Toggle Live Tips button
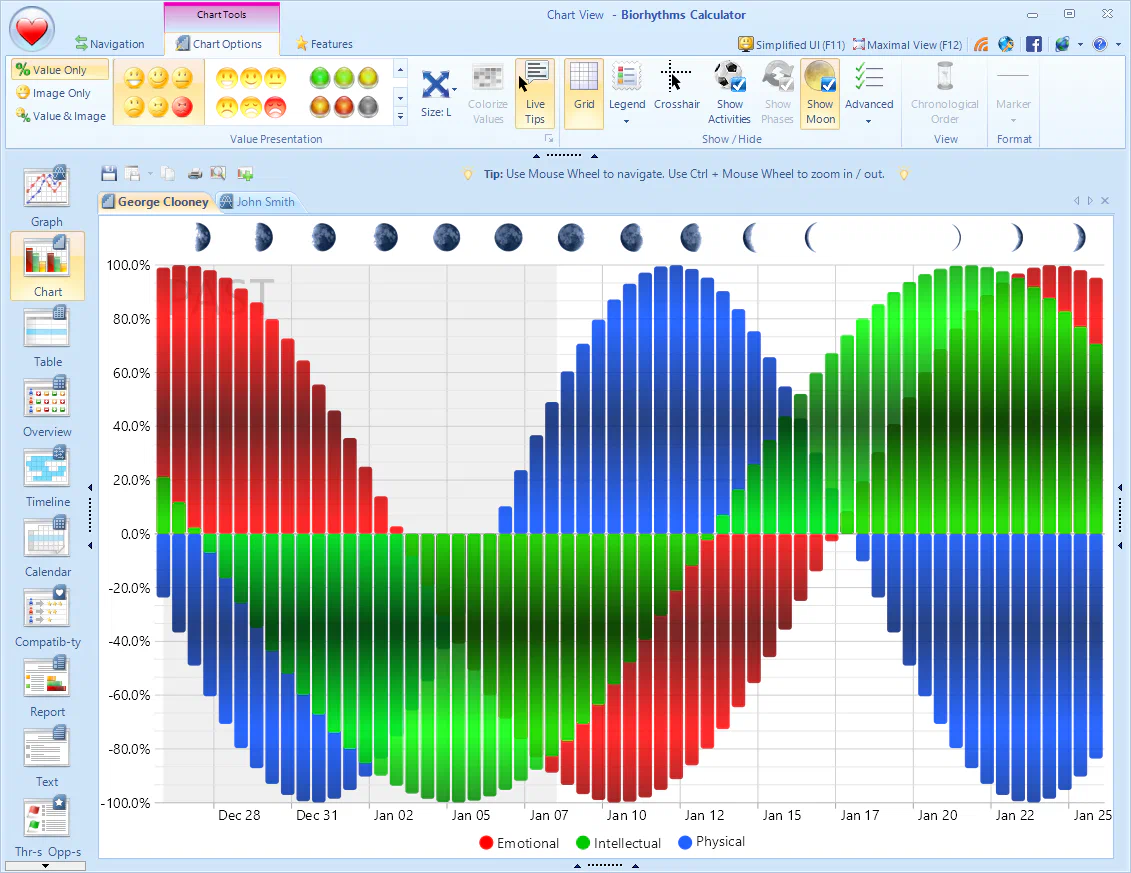Screen dimensions: 1131x873 point(535,93)
